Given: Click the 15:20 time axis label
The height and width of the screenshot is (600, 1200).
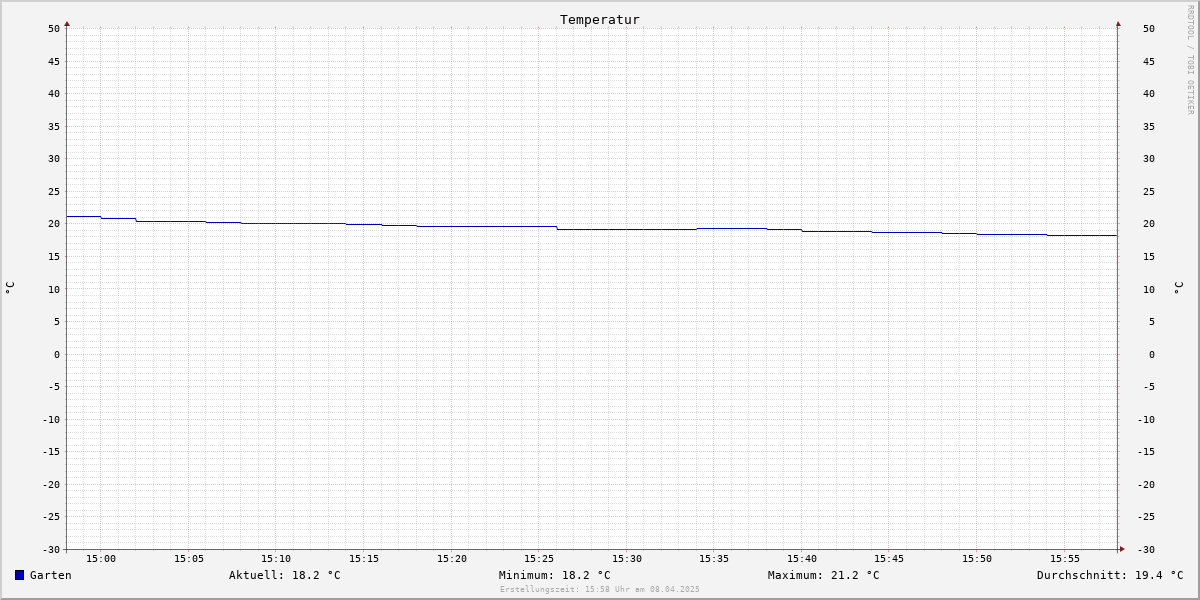Looking at the screenshot, I should 452,559.
